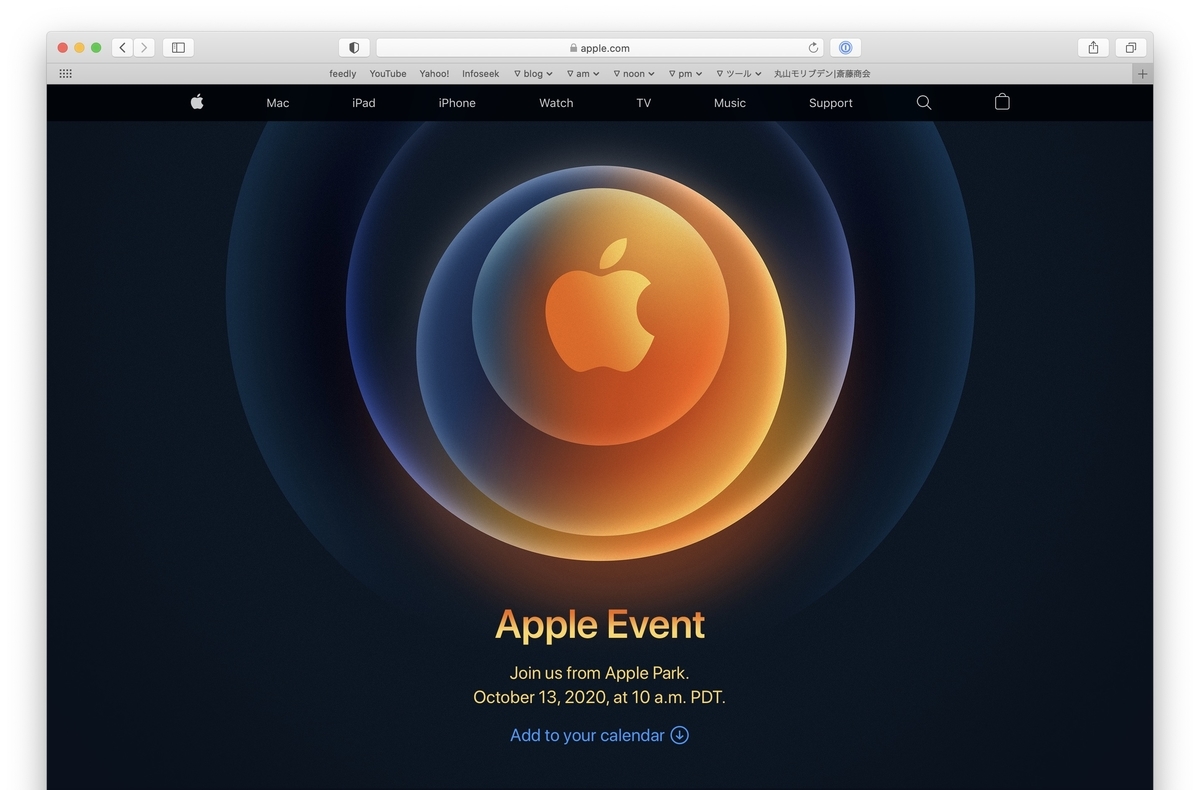Open the 1Password extension icon

click(845, 47)
